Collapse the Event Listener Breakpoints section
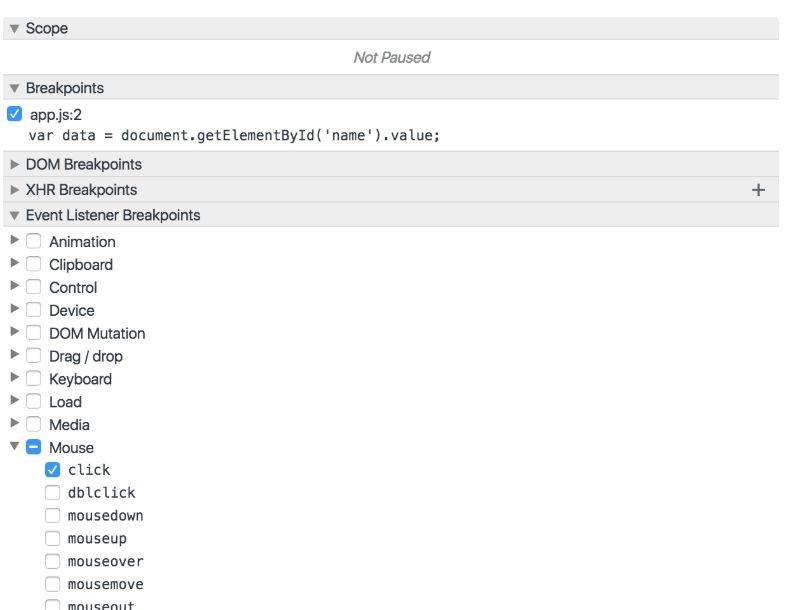The width and height of the screenshot is (807, 610). click(x=14, y=215)
